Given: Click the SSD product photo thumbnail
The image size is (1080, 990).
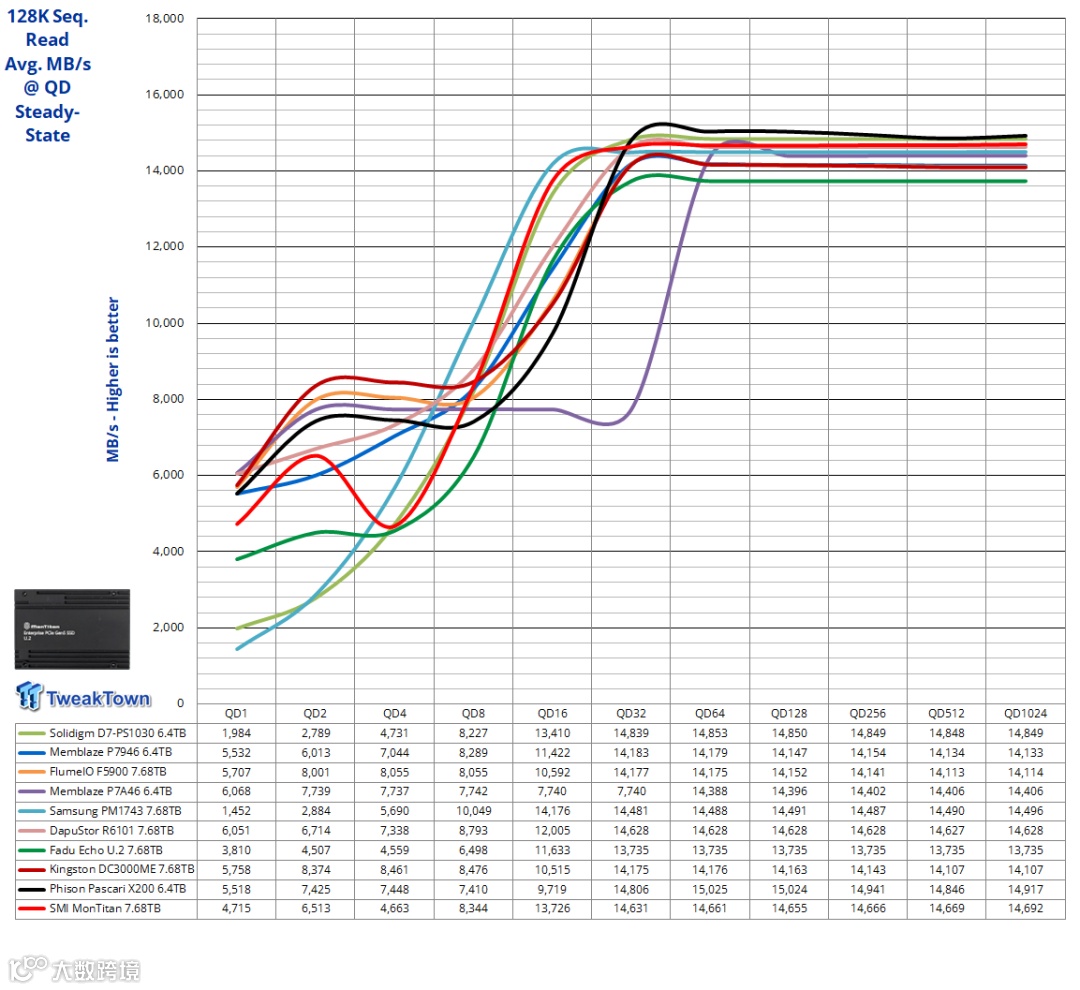Looking at the screenshot, I should coord(72,629).
